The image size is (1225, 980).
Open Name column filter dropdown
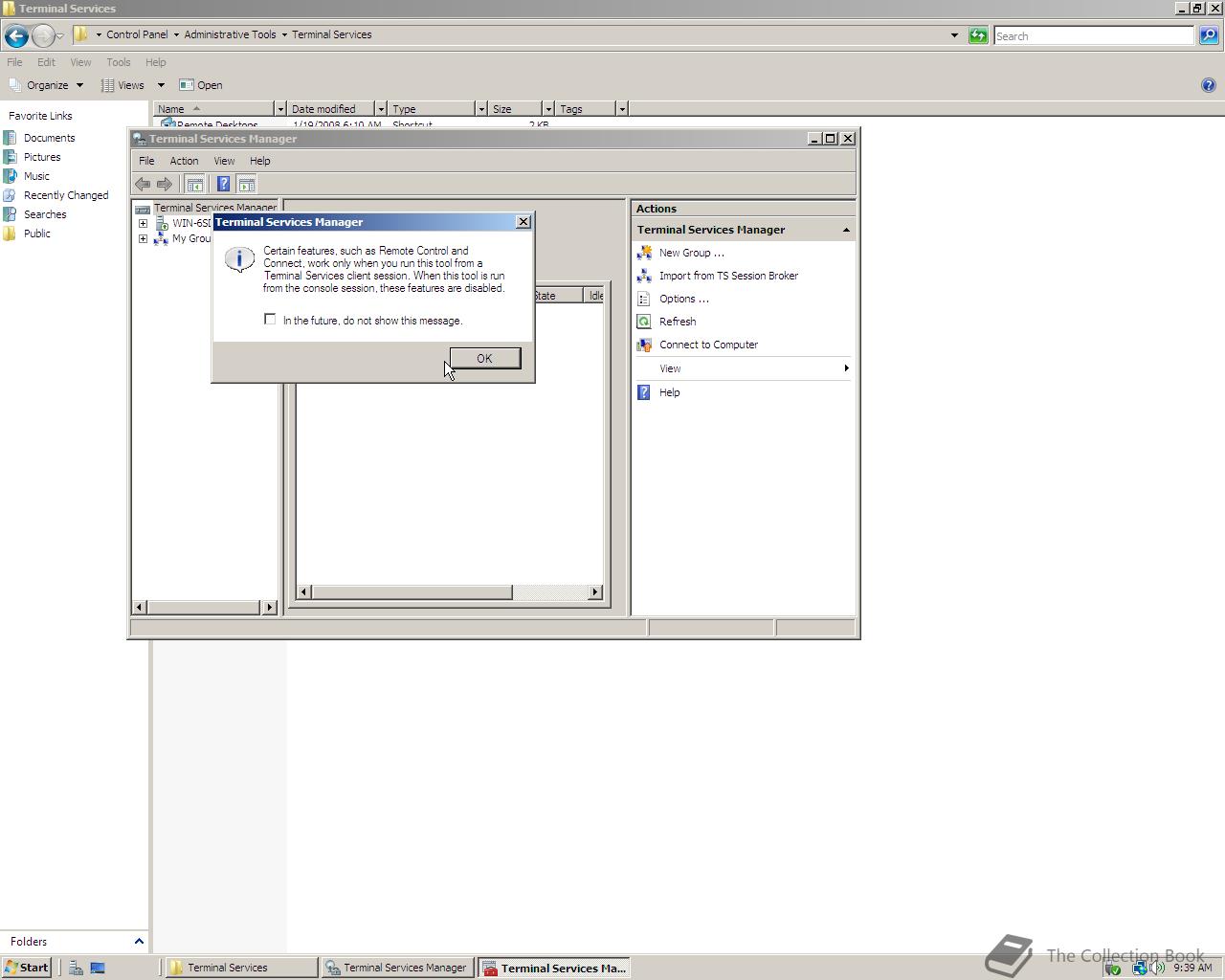coord(280,109)
